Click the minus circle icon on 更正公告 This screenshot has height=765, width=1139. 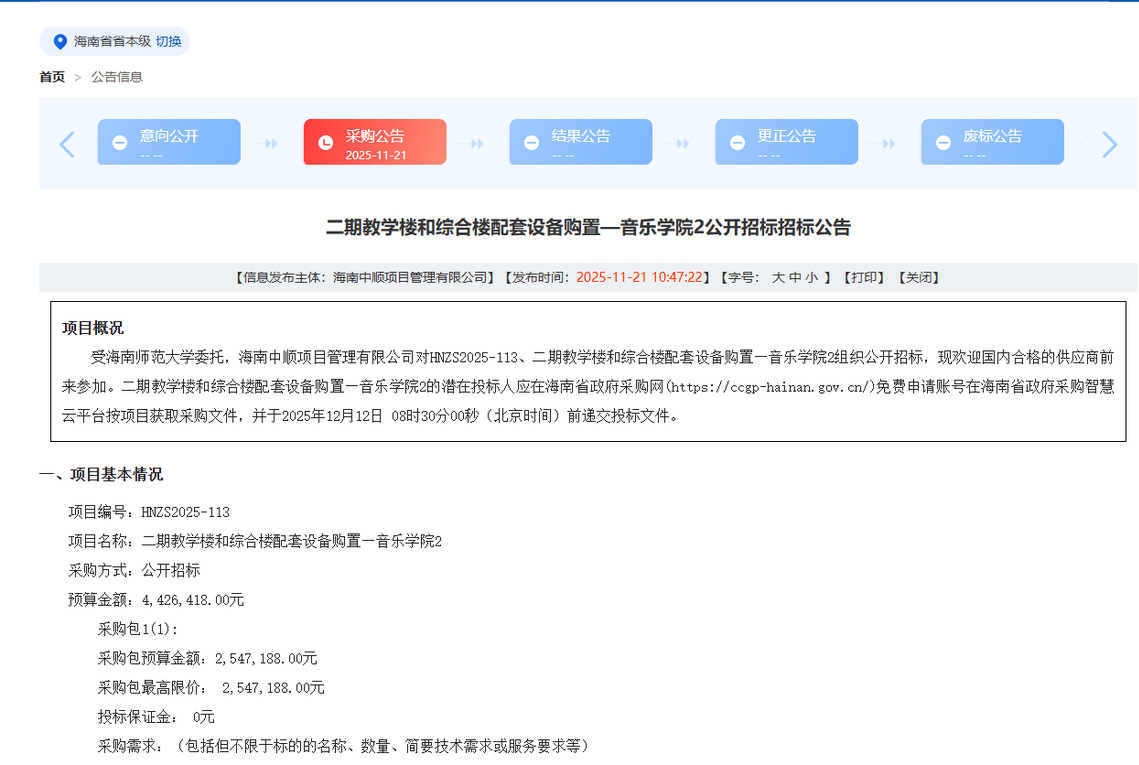click(x=737, y=143)
